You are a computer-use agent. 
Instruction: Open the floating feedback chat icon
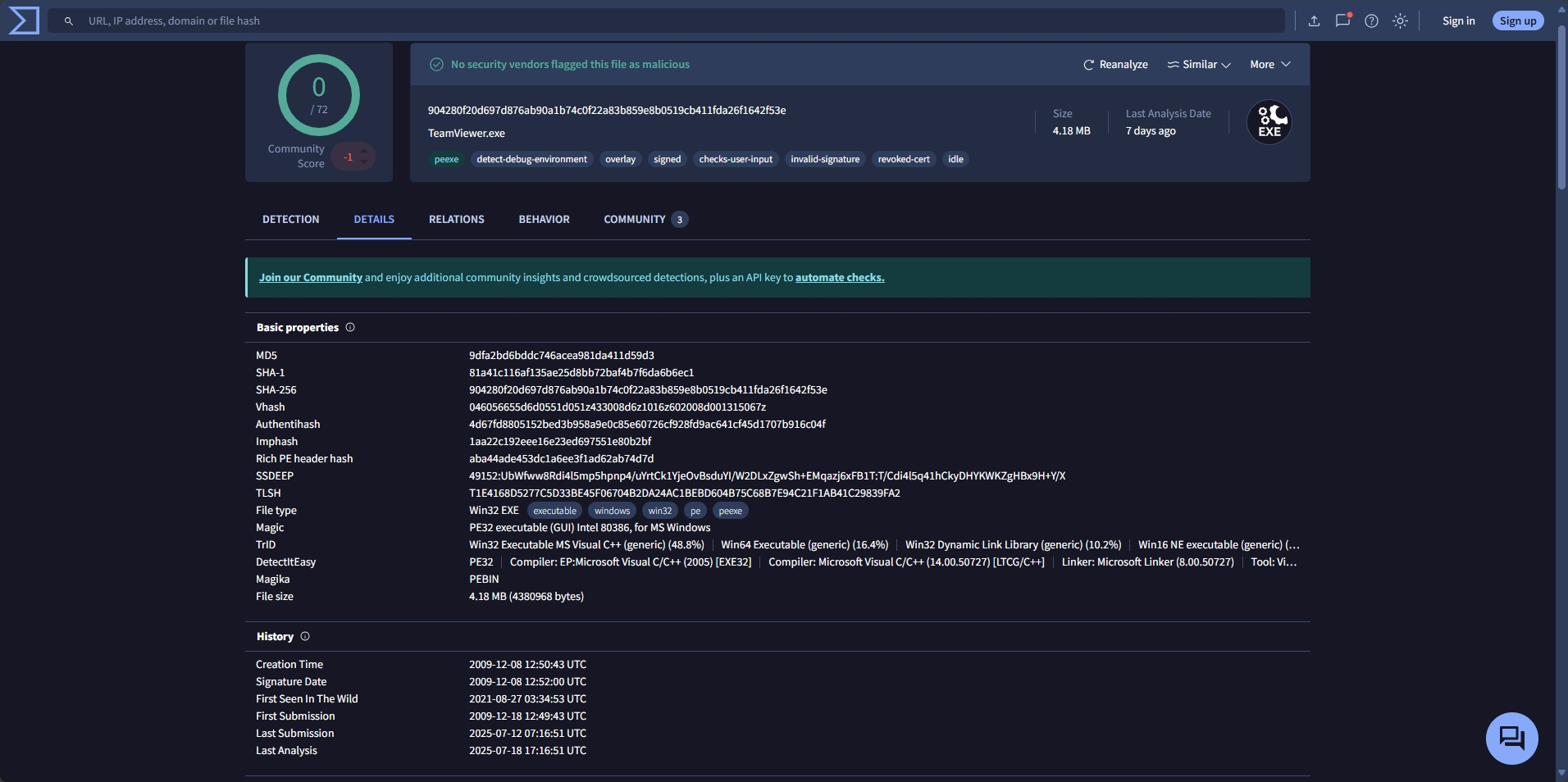pos(1511,738)
